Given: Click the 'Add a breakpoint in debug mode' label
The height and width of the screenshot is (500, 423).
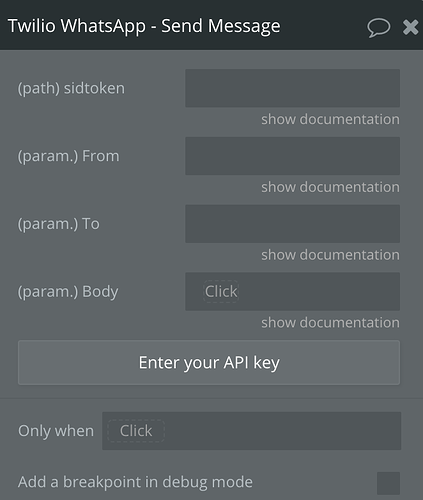Looking at the screenshot, I should (x=135, y=482).
